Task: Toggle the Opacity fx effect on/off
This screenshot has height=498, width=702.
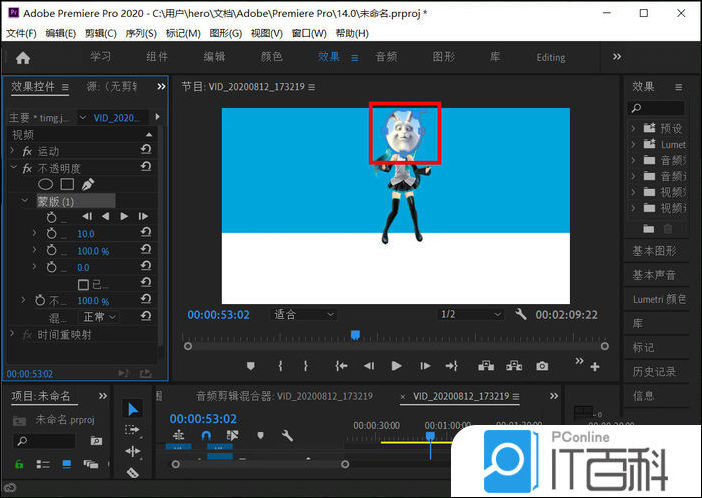Action: click(27, 168)
